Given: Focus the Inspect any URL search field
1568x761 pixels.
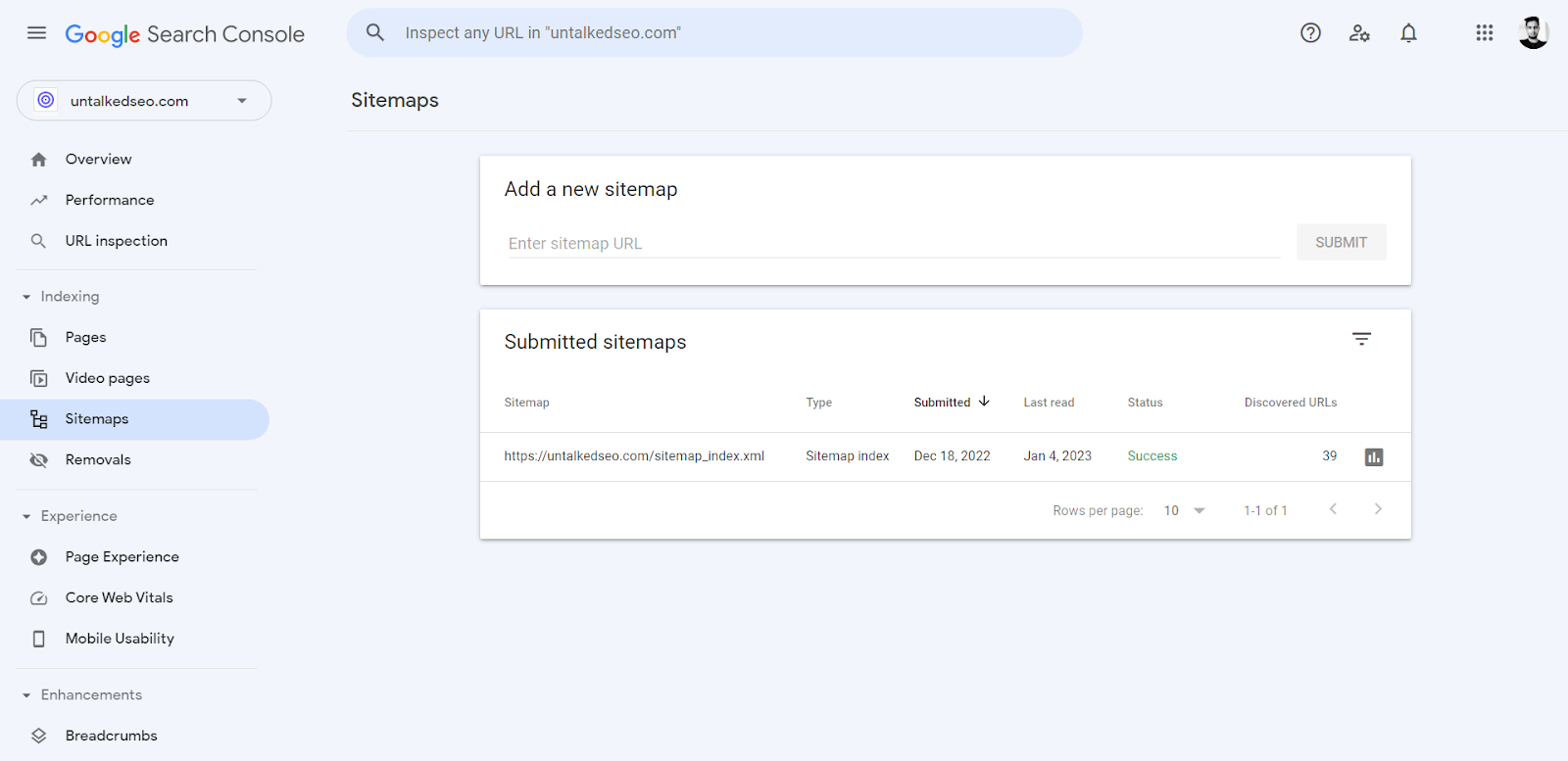Looking at the screenshot, I should (714, 32).
